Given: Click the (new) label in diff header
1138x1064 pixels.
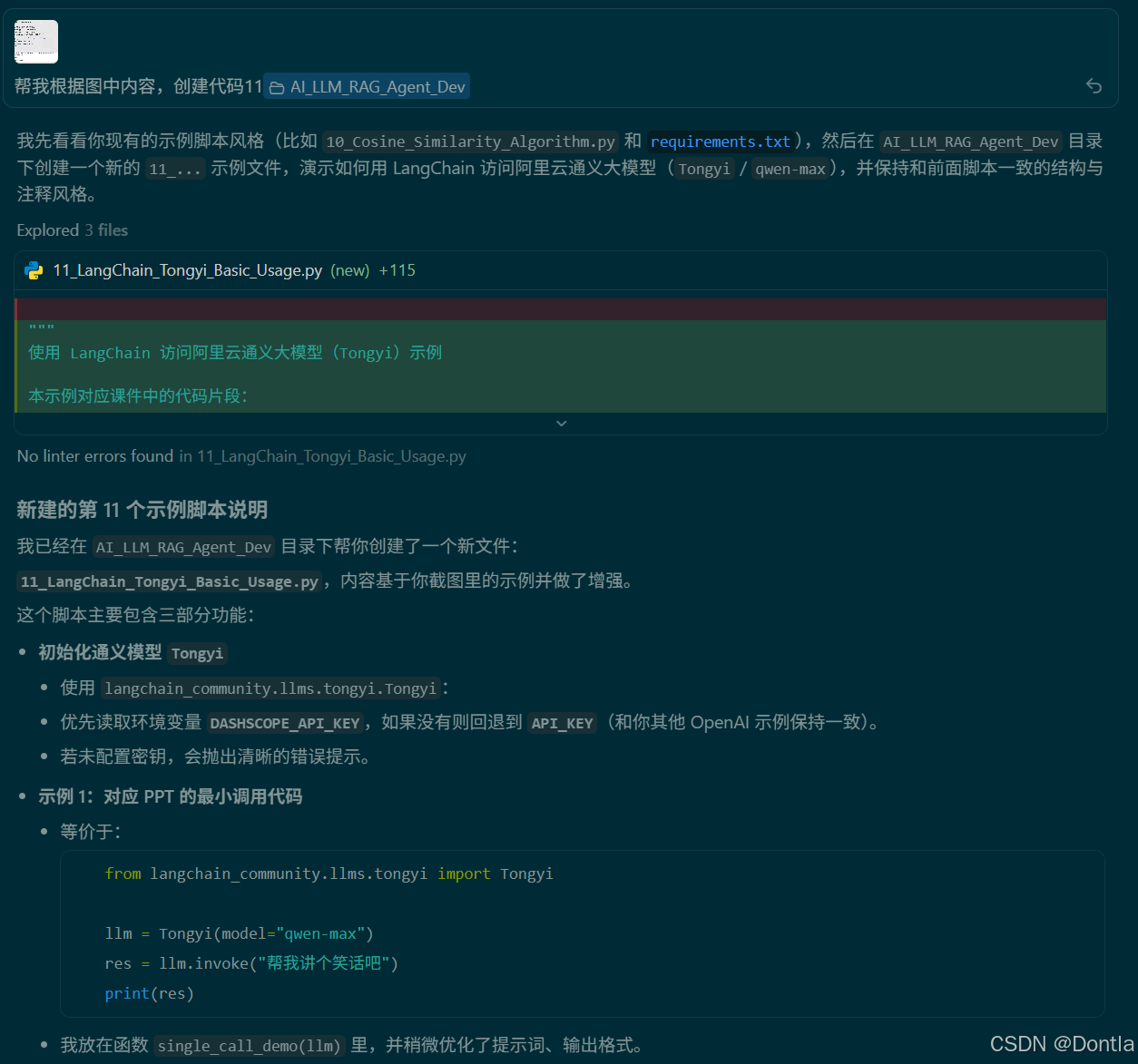Looking at the screenshot, I should pos(350,270).
